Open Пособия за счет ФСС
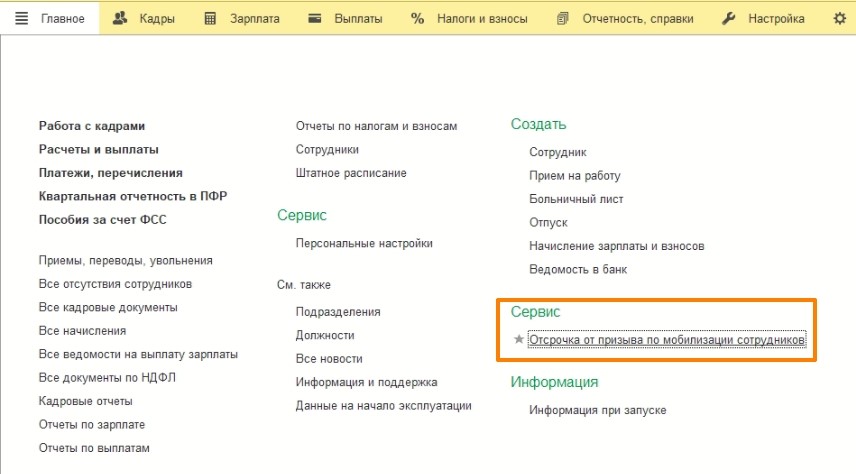 (102, 220)
